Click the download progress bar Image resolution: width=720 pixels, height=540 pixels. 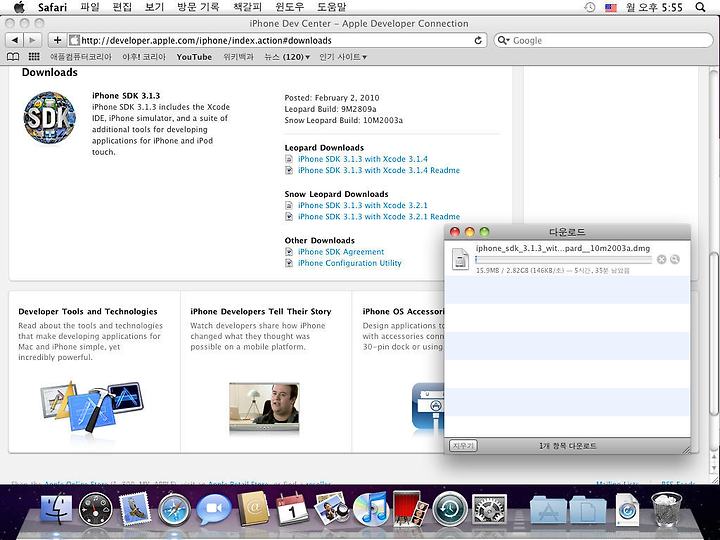(x=563, y=260)
